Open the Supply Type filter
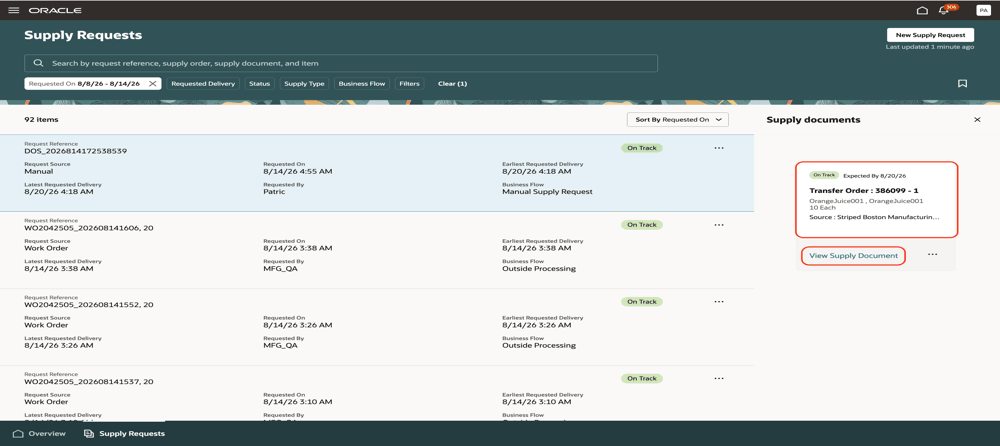This screenshot has height=446, width=1000. click(x=304, y=84)
